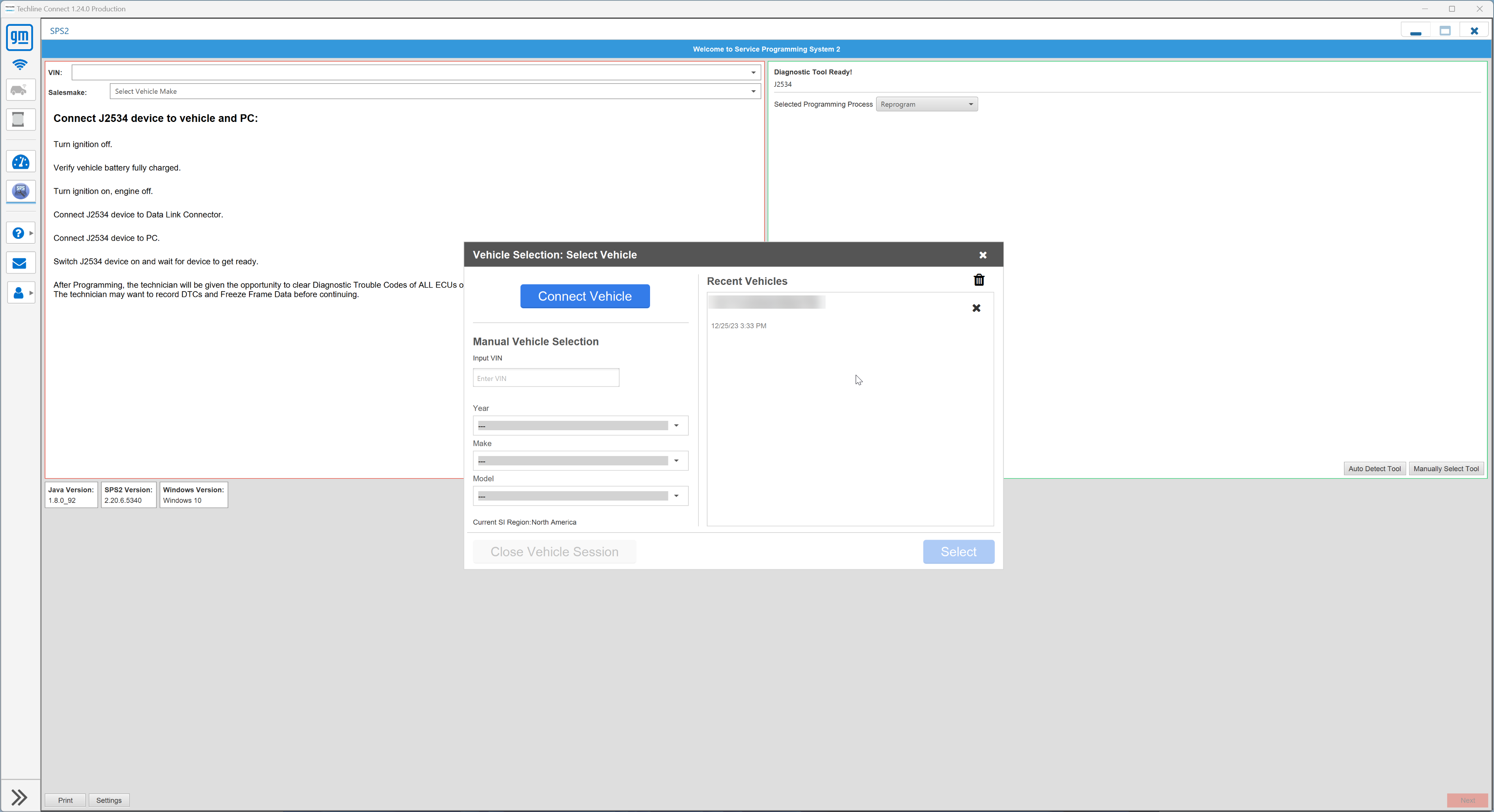The width and height of the screenshot is (1494, 812).
Task: Click the J2534 tool label
Action: point(783,84)
